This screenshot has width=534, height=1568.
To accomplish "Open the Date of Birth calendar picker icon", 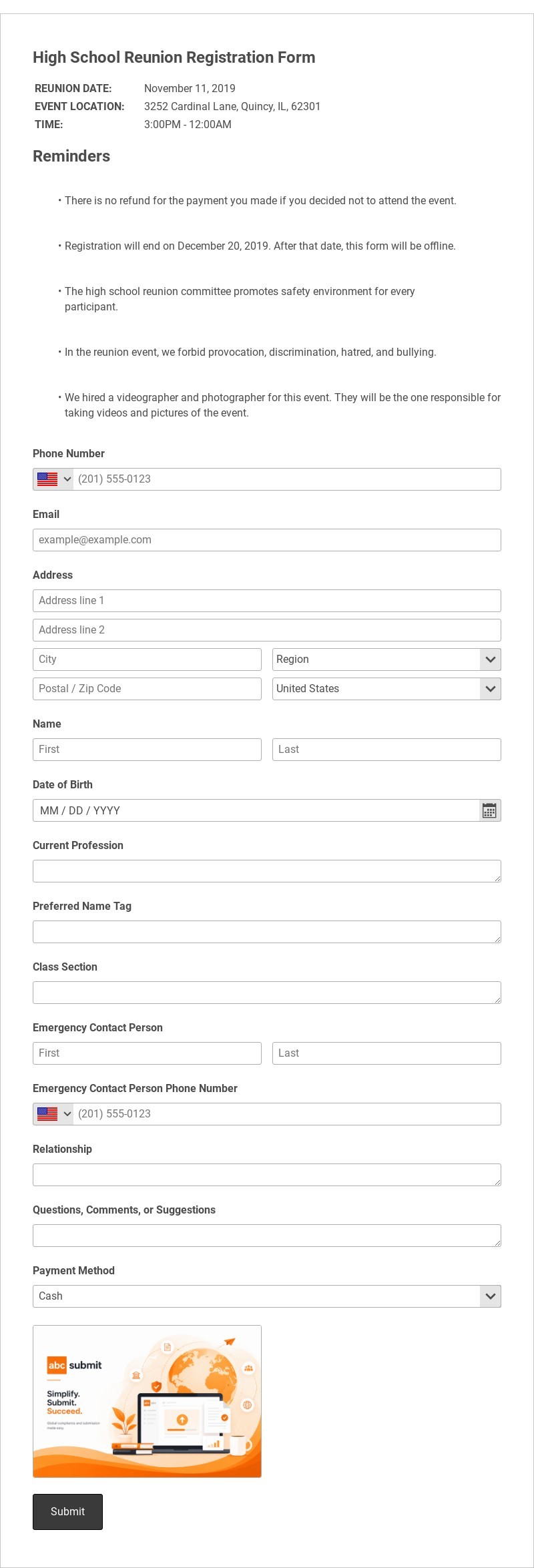I will 489,810.
